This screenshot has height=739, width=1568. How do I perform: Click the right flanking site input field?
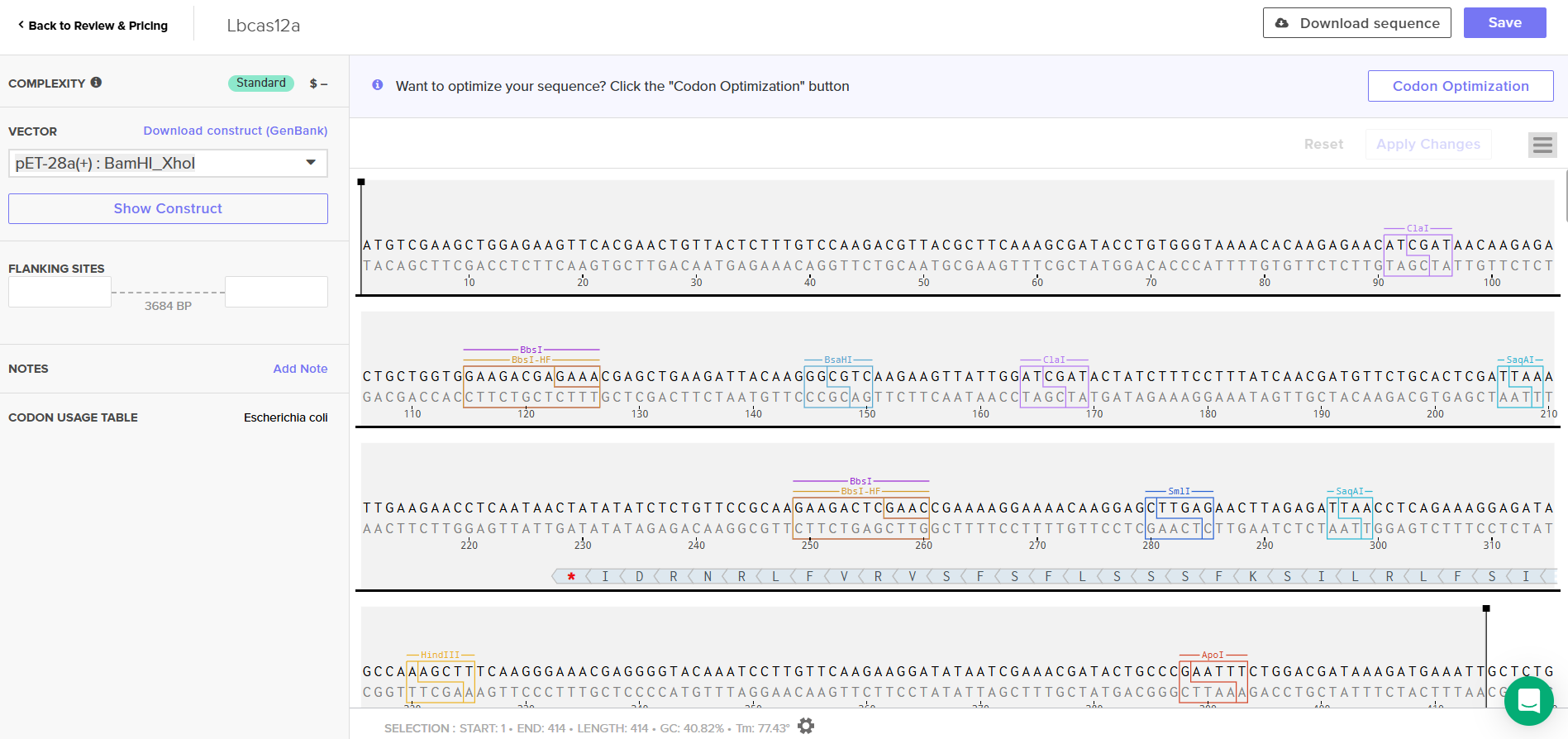point(276,292)
